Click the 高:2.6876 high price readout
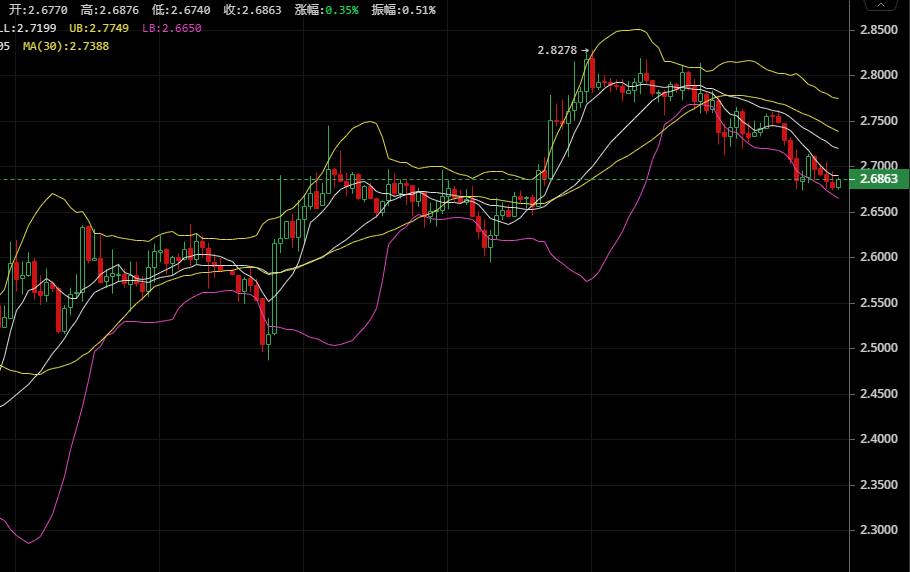Screen dimensions: 910x572 (110, 10)
